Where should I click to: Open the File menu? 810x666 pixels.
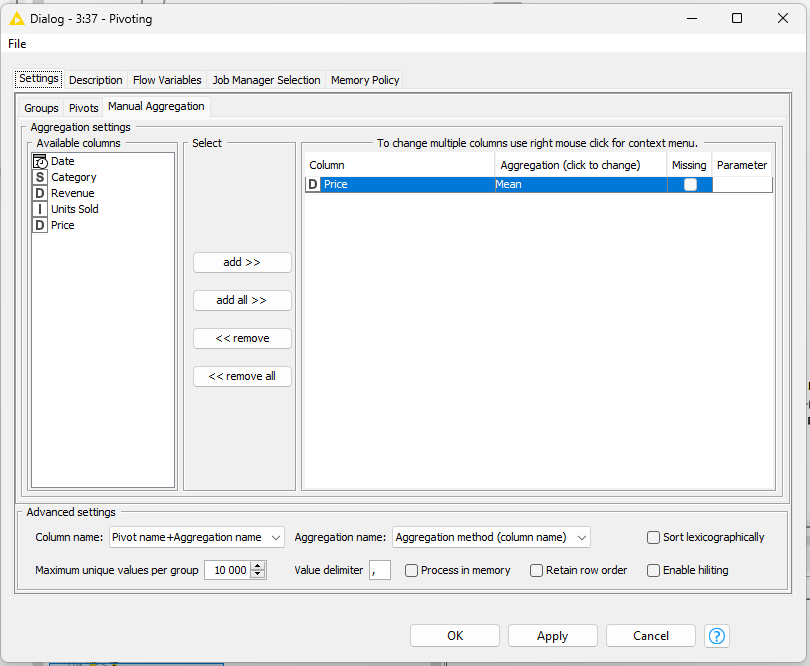17,44
